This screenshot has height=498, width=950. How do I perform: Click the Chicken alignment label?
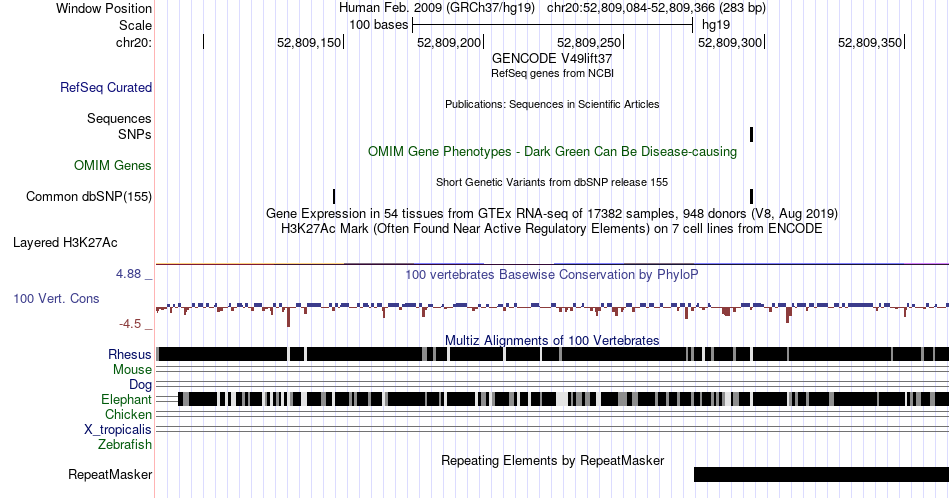click(128, 414)
